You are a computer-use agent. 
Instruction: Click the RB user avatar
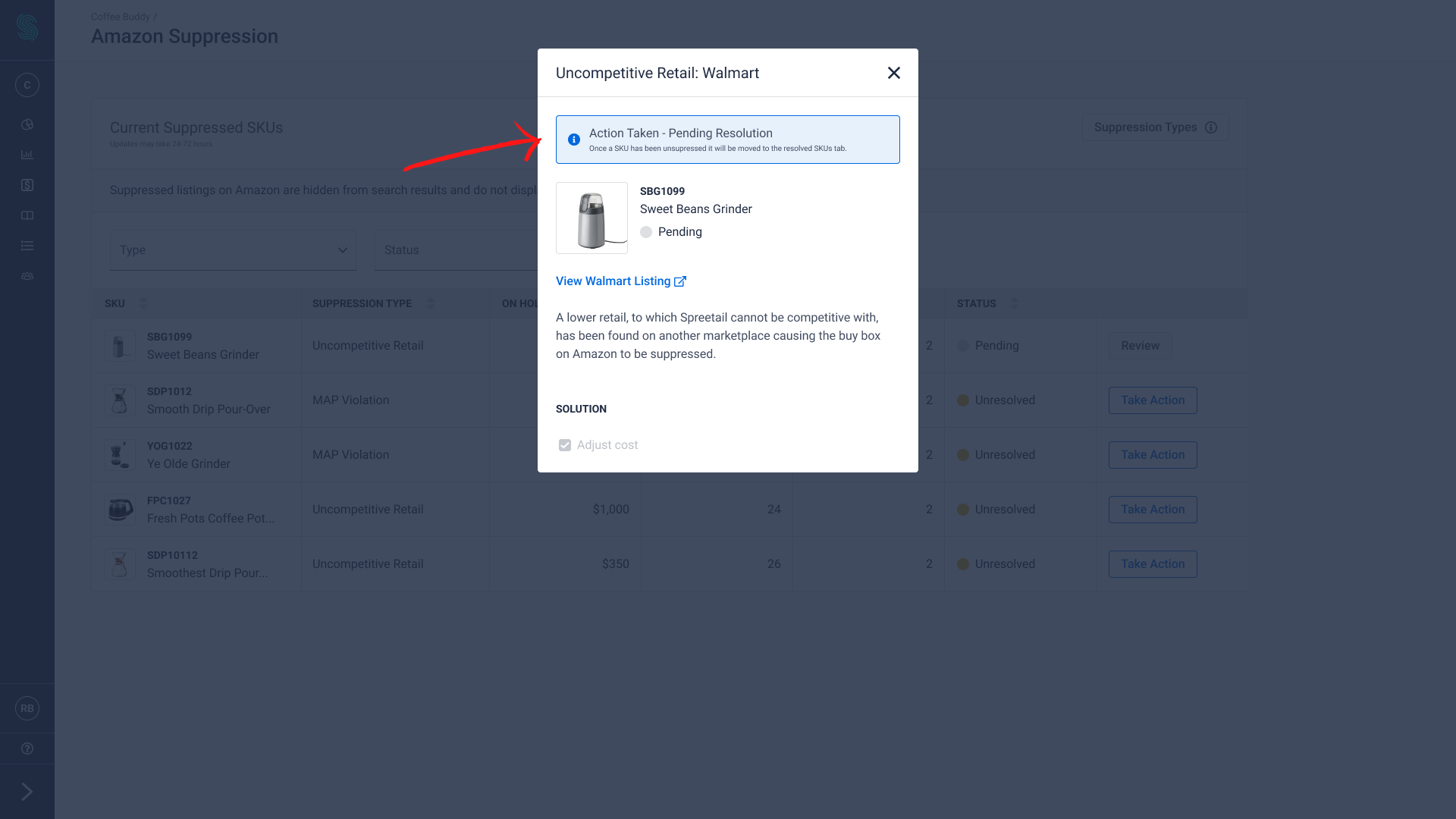click(27, 708)
